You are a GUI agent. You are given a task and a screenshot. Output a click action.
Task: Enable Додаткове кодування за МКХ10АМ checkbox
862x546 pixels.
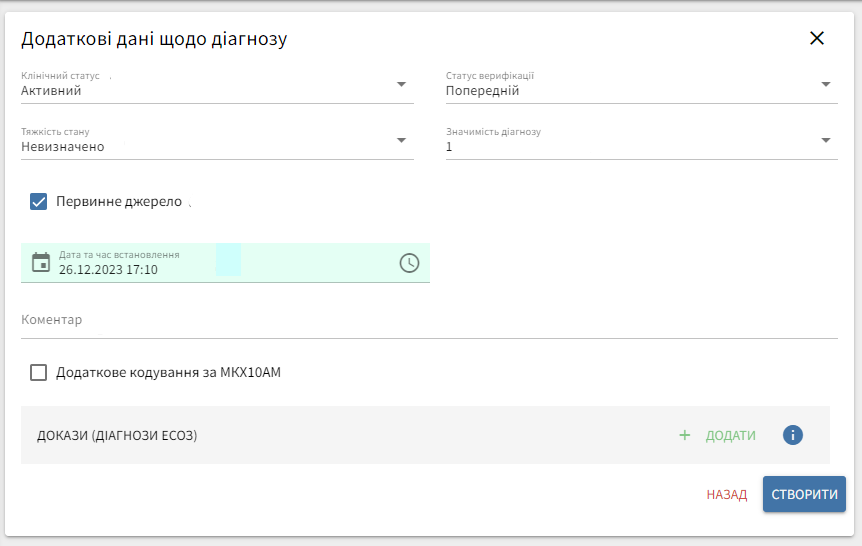(39, 373)
